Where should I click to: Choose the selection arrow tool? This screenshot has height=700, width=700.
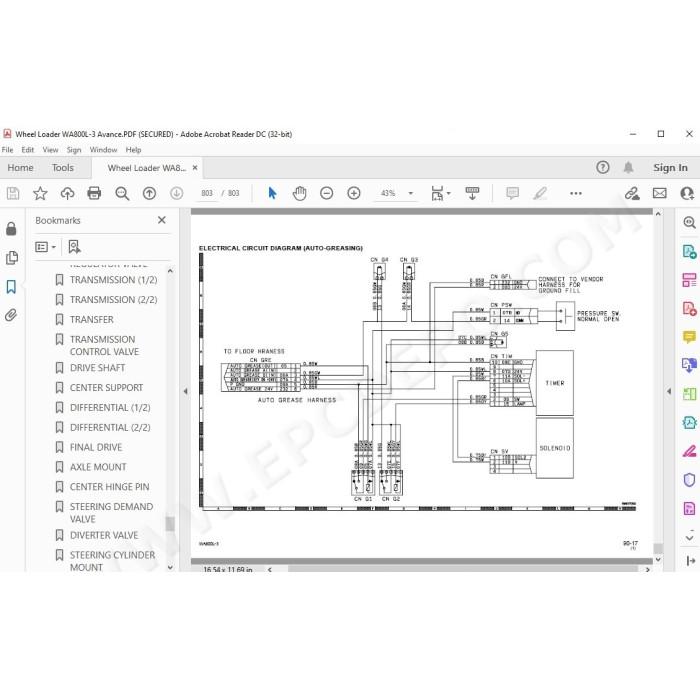(272, 193)
